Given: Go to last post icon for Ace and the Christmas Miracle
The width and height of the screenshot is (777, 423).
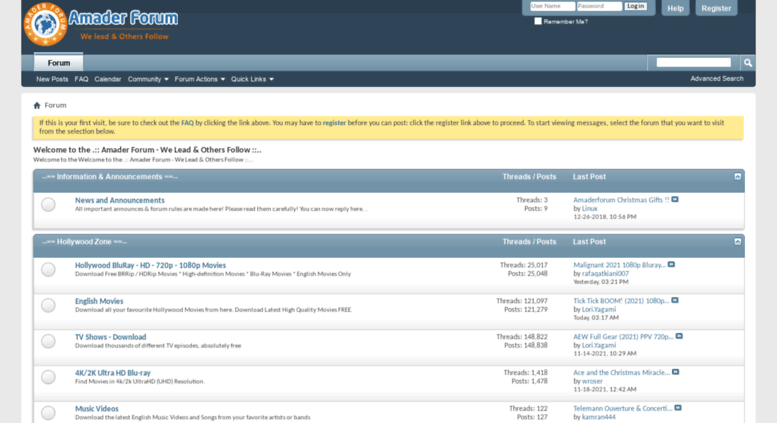Looking at the screenshot, I should [x=675, y=372].
